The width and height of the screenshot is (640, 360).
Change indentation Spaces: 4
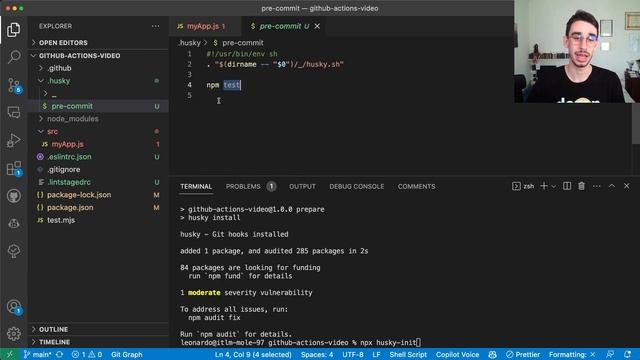(x=317, y=354)
